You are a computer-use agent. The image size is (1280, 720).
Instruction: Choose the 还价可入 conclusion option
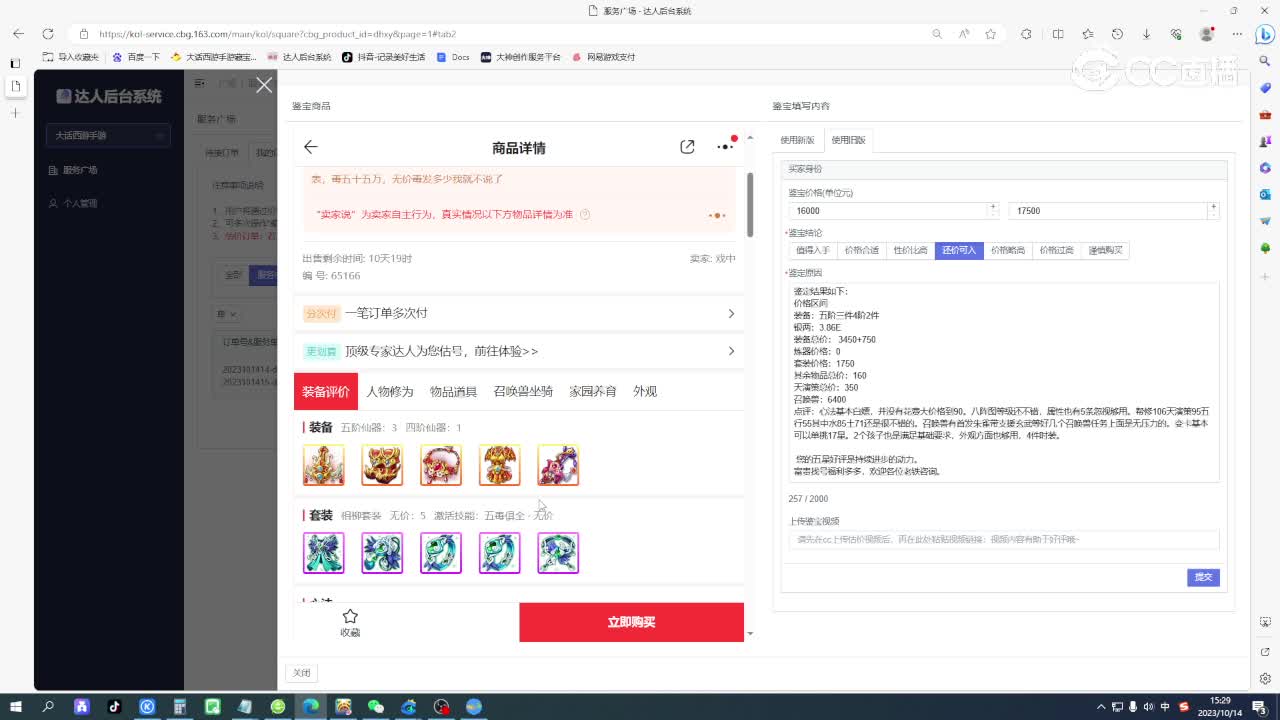click(x=959, y=250)
